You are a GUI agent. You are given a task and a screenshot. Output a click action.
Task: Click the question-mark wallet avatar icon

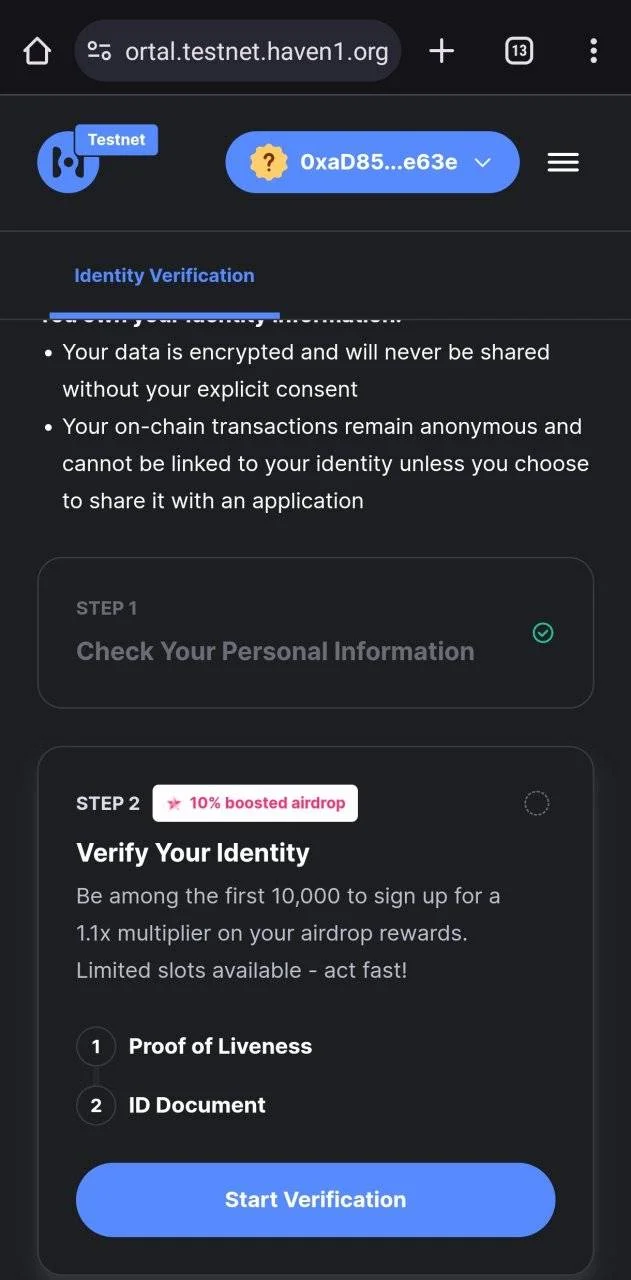pyautogui.click(x=268, y=162)
